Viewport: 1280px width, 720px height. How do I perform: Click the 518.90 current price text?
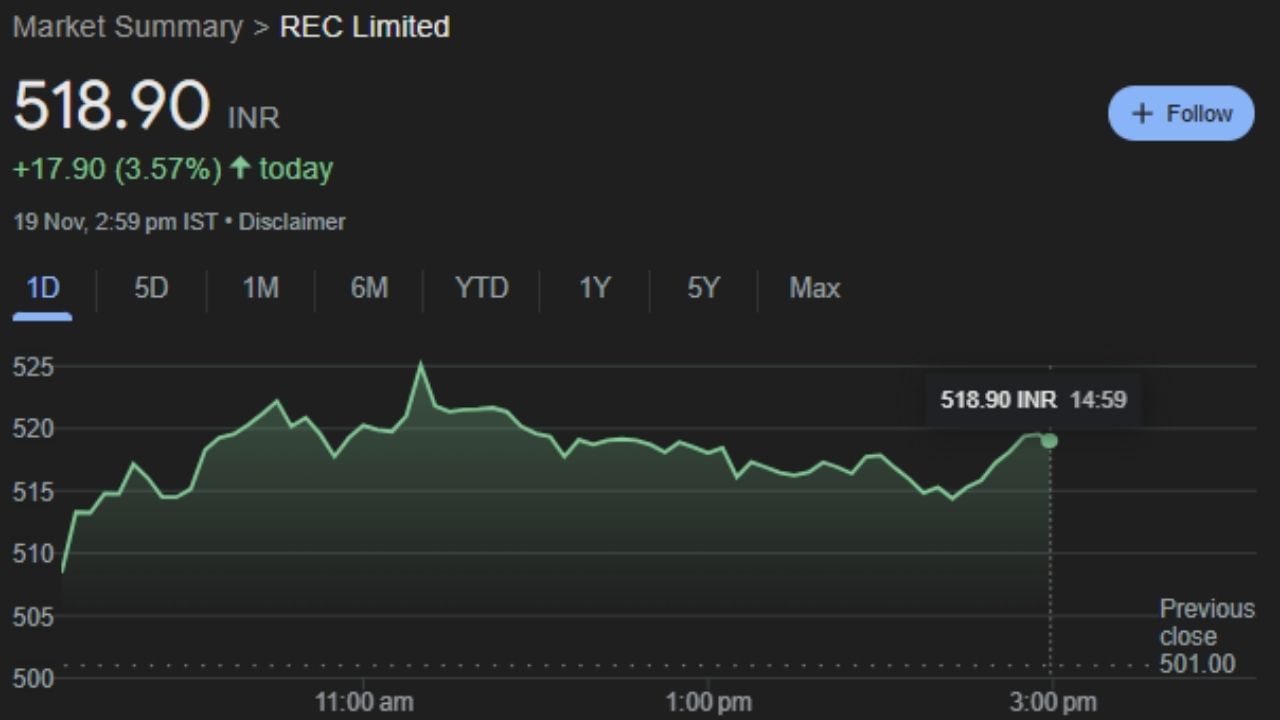[111, 105]
